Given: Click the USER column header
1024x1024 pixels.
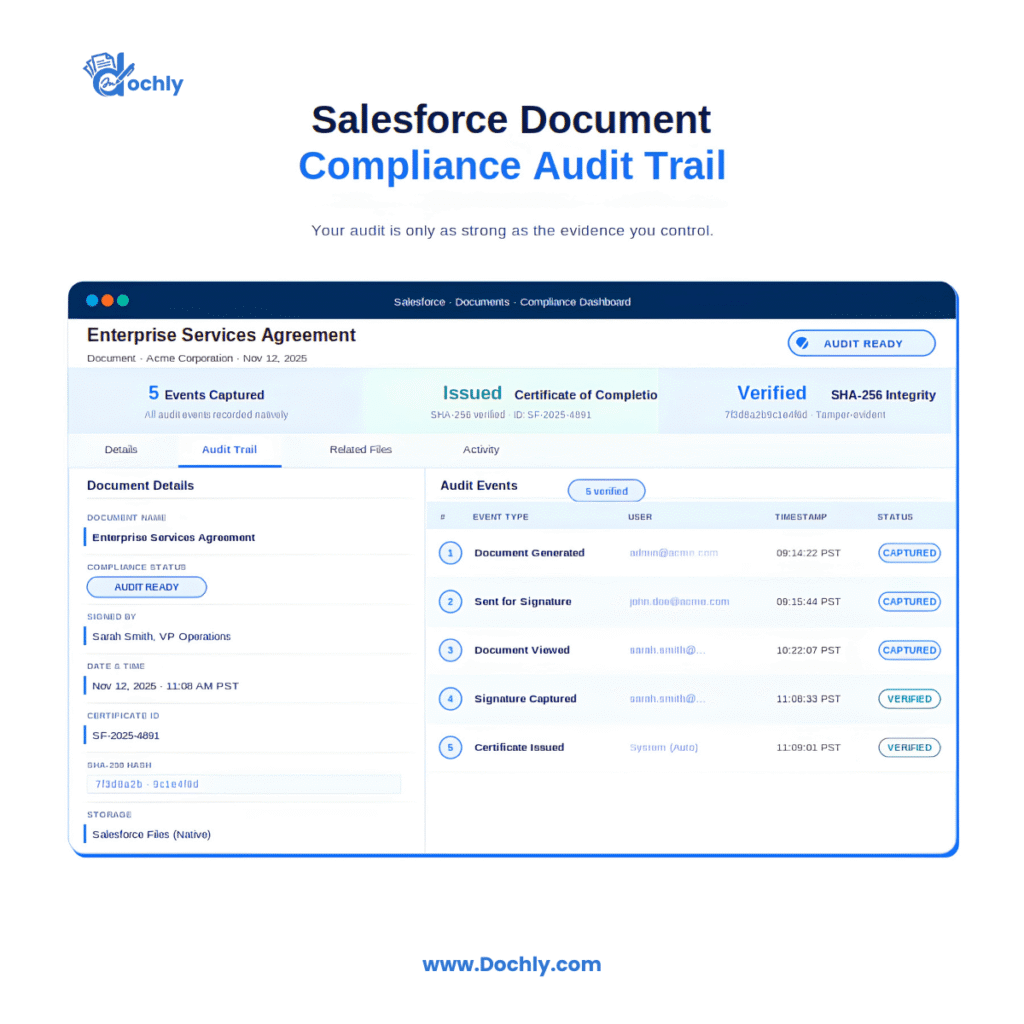Looking at the screenshot, I should click(x=640, y=517).
